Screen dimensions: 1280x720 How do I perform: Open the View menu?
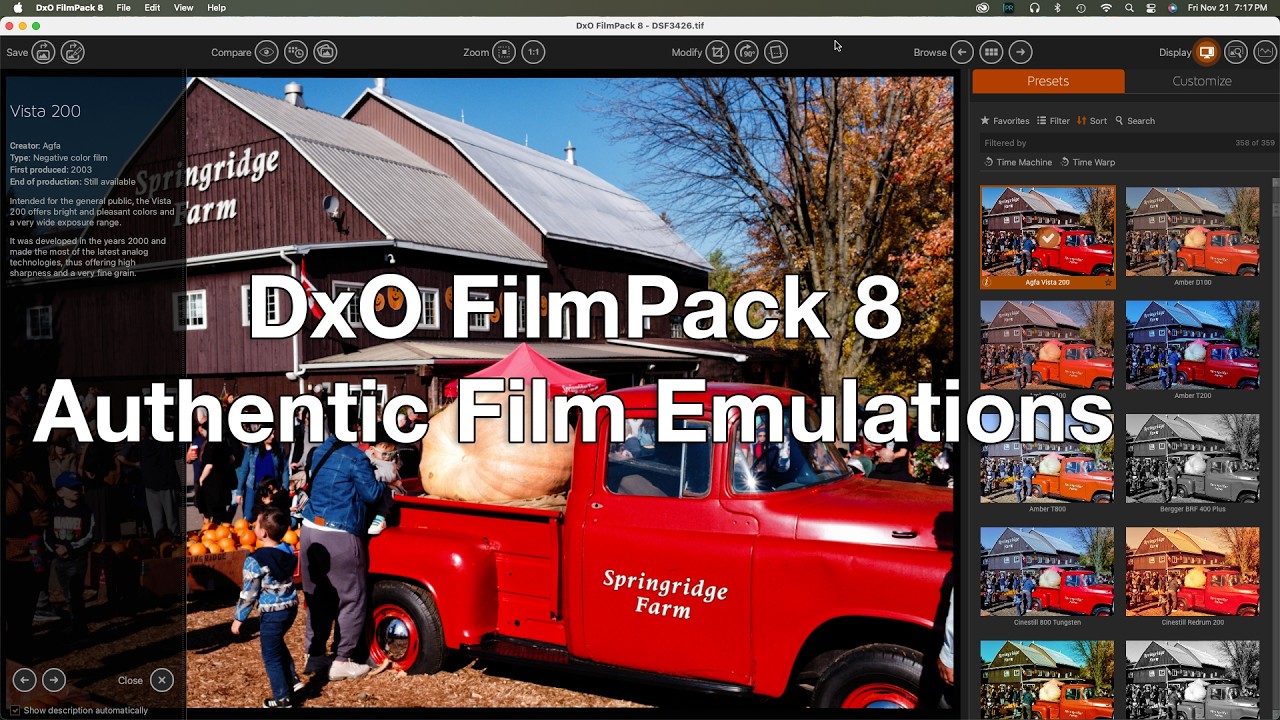pyautogui.click(x=184, y=8)
